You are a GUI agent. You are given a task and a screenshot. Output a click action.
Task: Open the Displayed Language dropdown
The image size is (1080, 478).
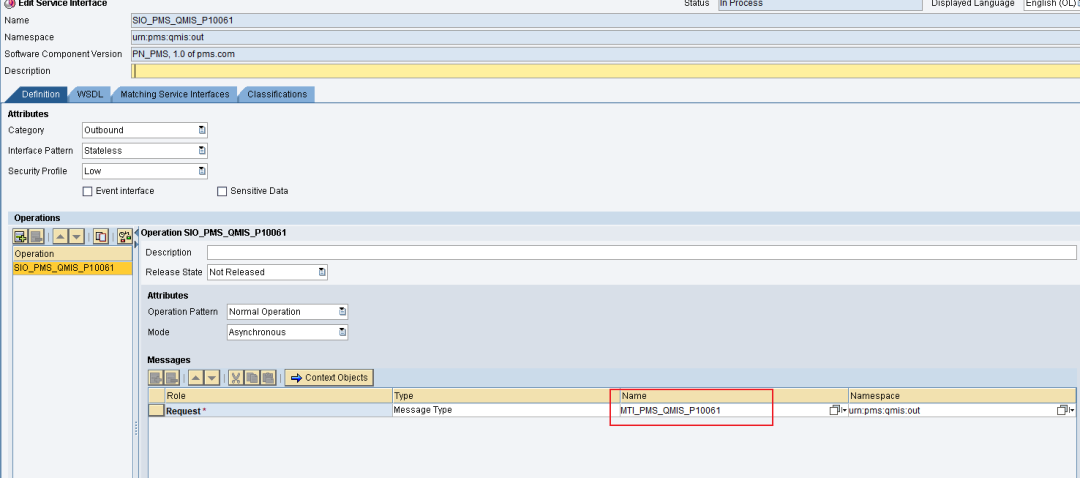pos(1051,4)
